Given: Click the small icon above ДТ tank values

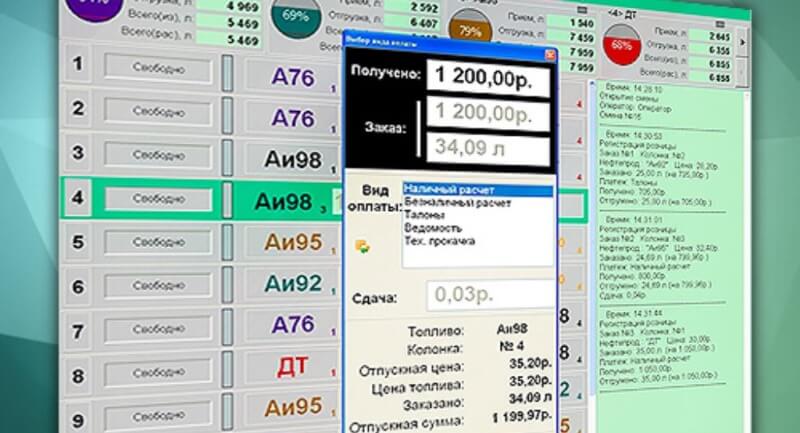Looking at the screenshot, I should click(720, 24).
